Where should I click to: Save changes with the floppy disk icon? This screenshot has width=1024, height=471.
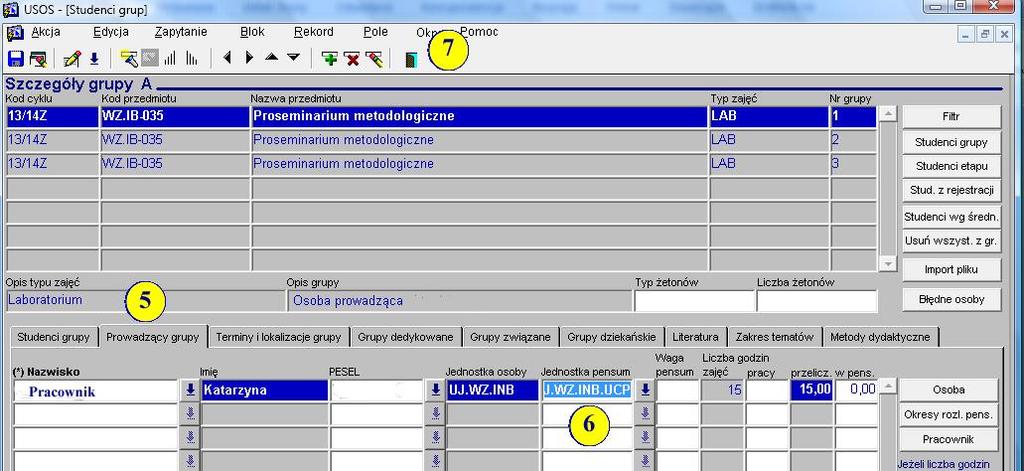16,59
